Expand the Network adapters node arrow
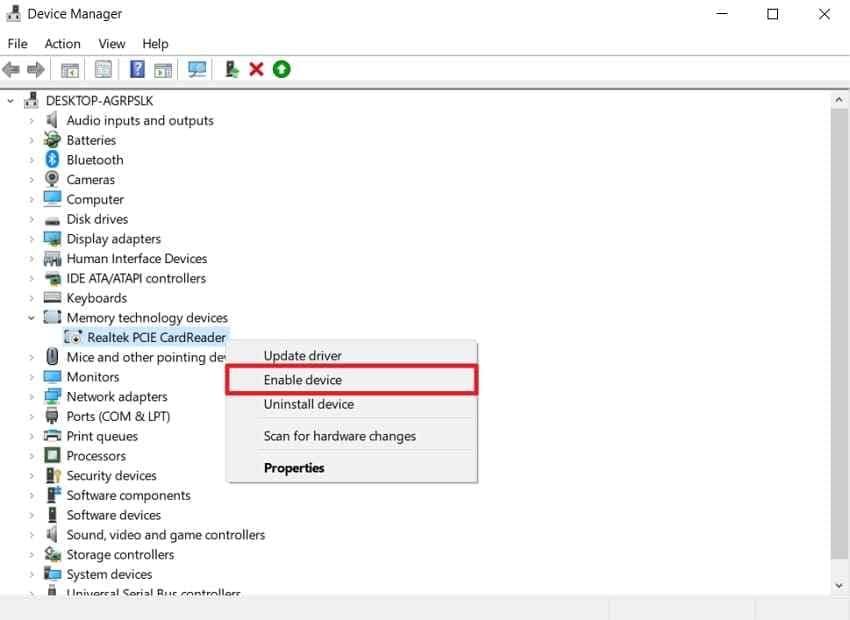This screenshot has height=620, width=850. tap(31, 397)
